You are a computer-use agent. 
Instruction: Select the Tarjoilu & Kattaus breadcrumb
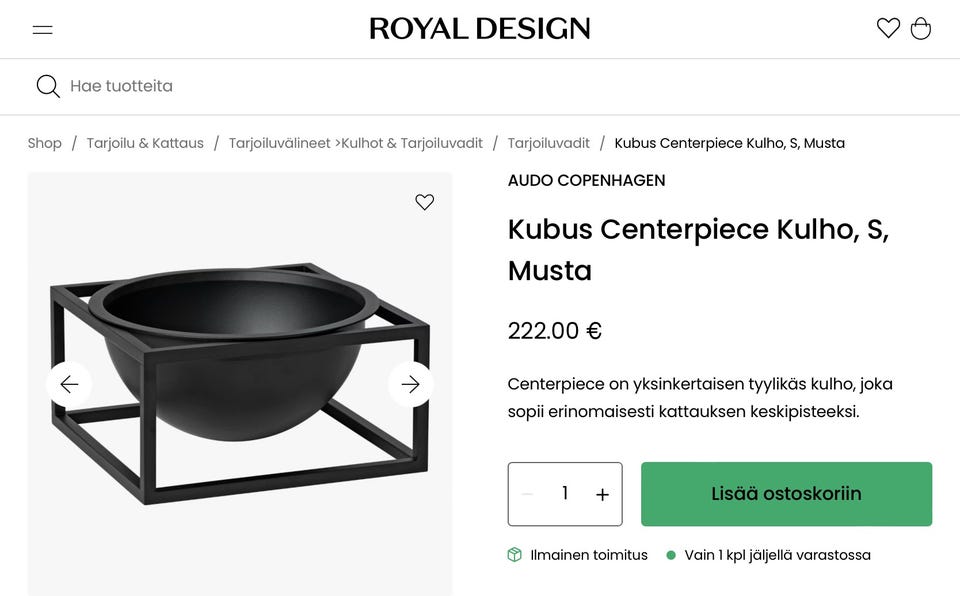pos(145,142)
